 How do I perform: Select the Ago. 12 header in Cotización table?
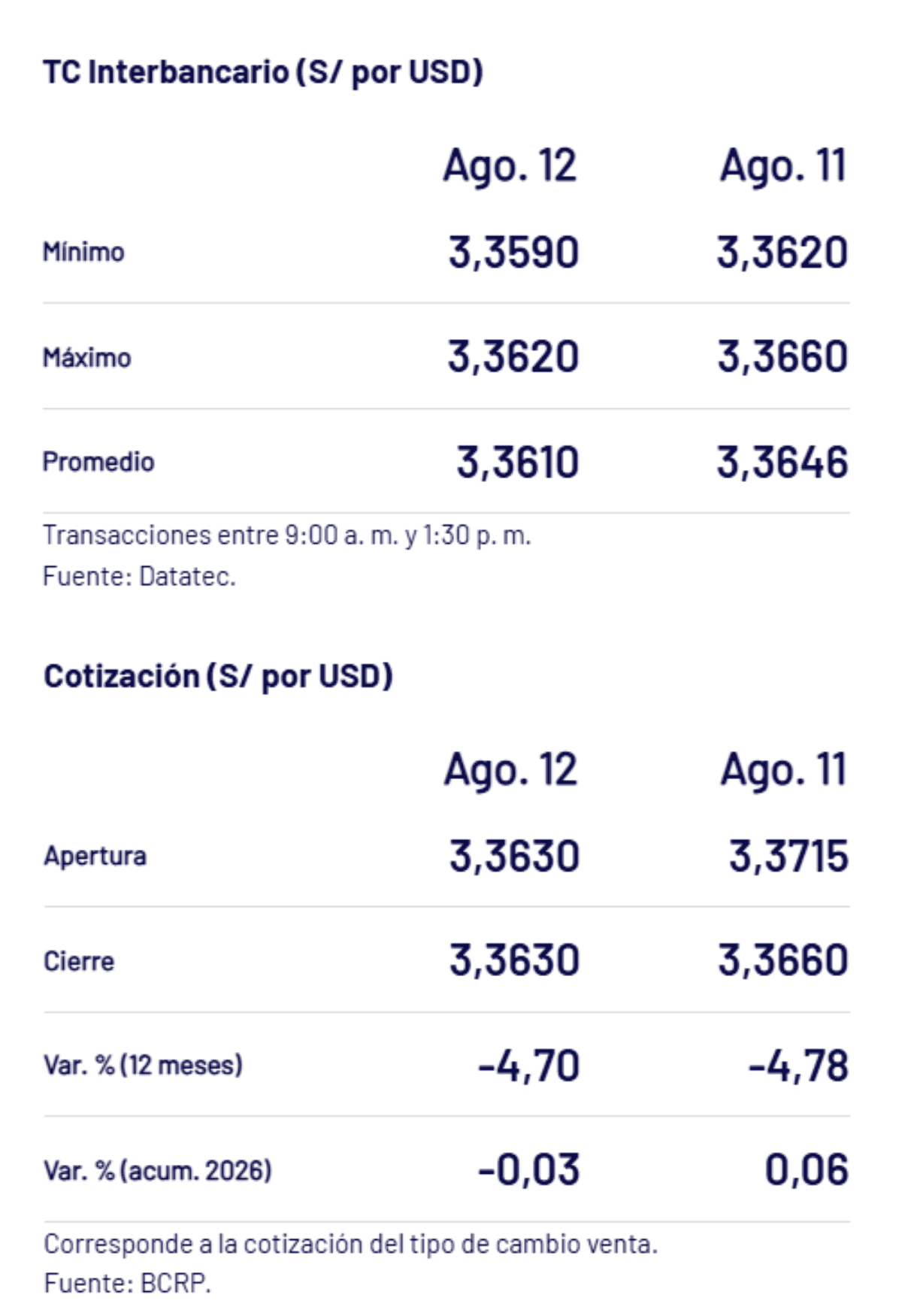[x=510, y=771]
